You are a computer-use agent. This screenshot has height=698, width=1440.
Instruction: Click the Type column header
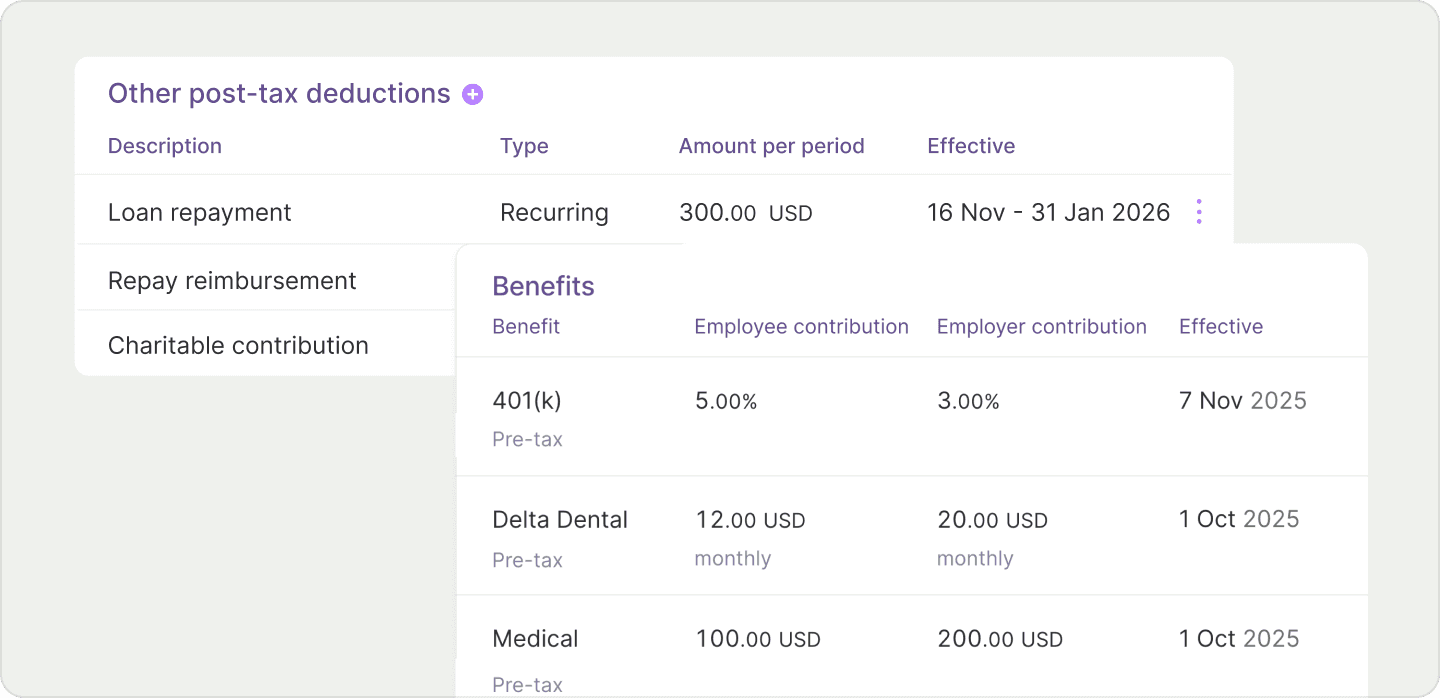[x=524, y=146]
